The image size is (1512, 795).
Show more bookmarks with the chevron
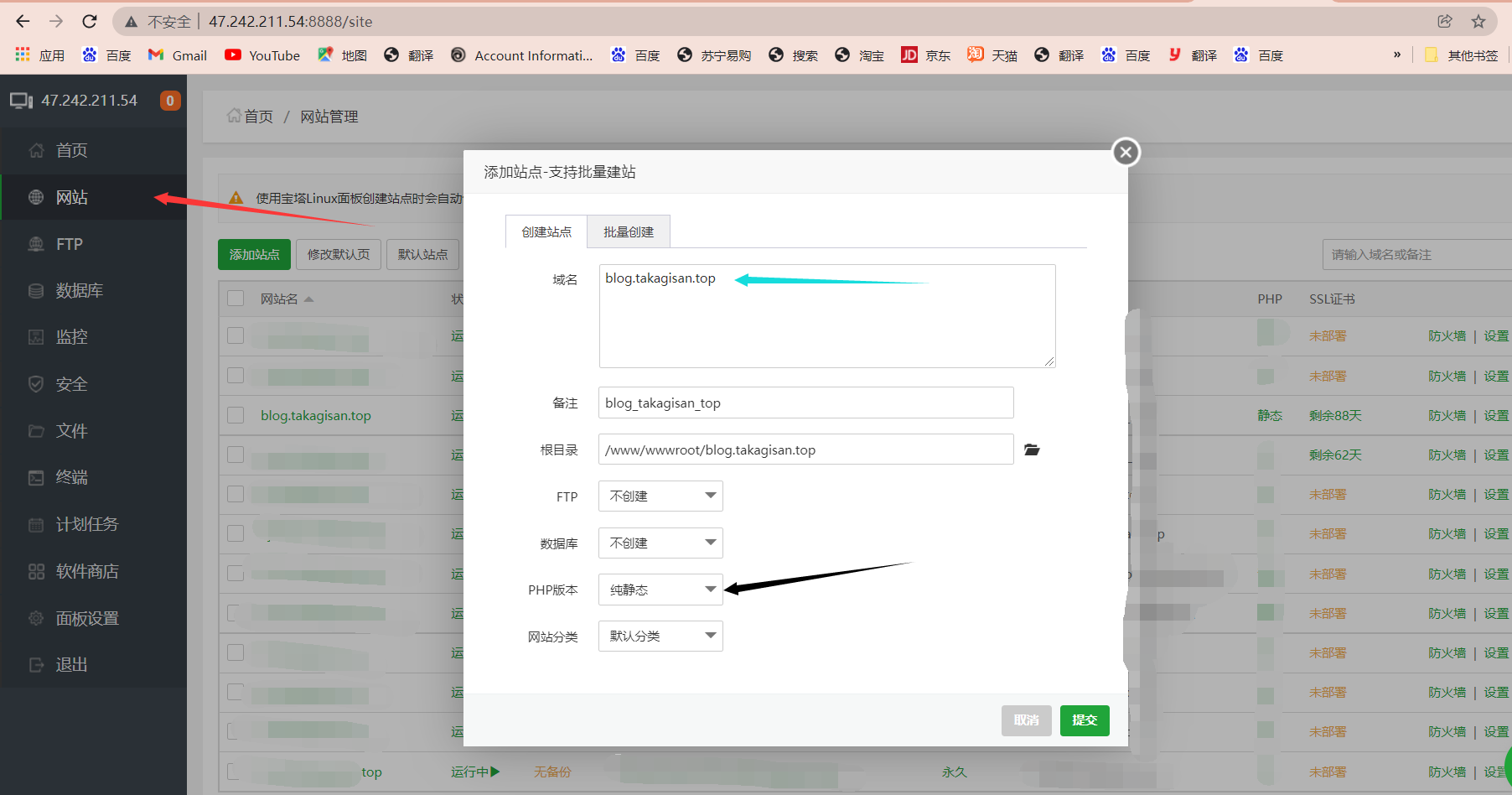pyautogui.click(x=1397, y=55)
